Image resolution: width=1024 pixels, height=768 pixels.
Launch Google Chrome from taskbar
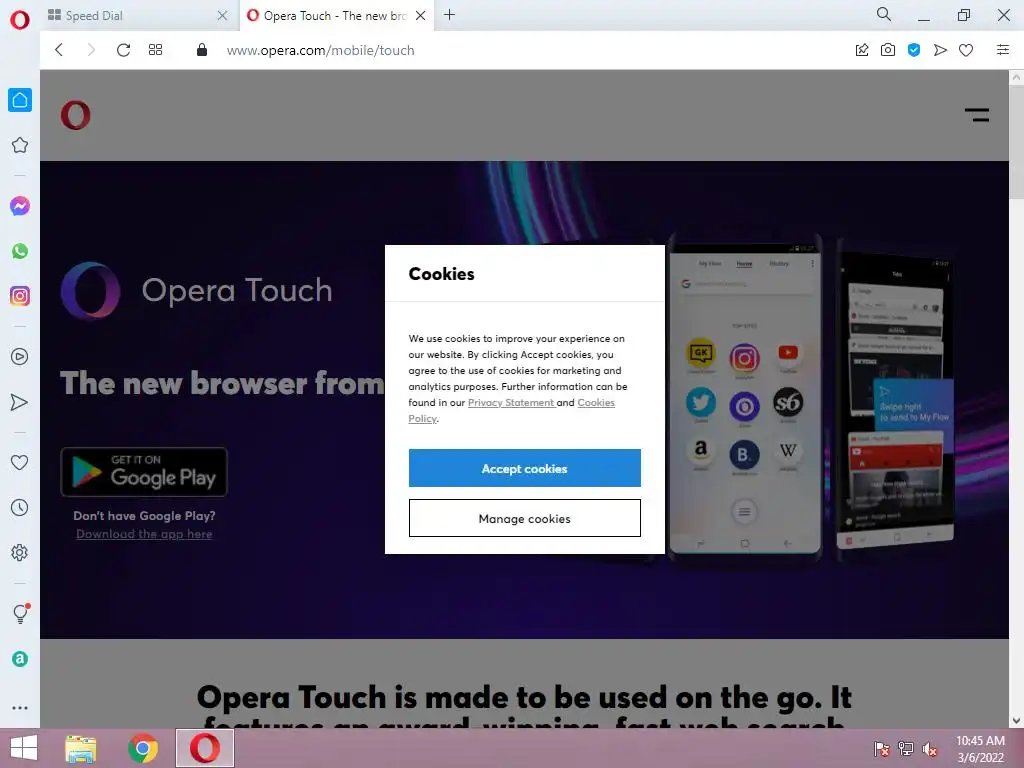143,748
